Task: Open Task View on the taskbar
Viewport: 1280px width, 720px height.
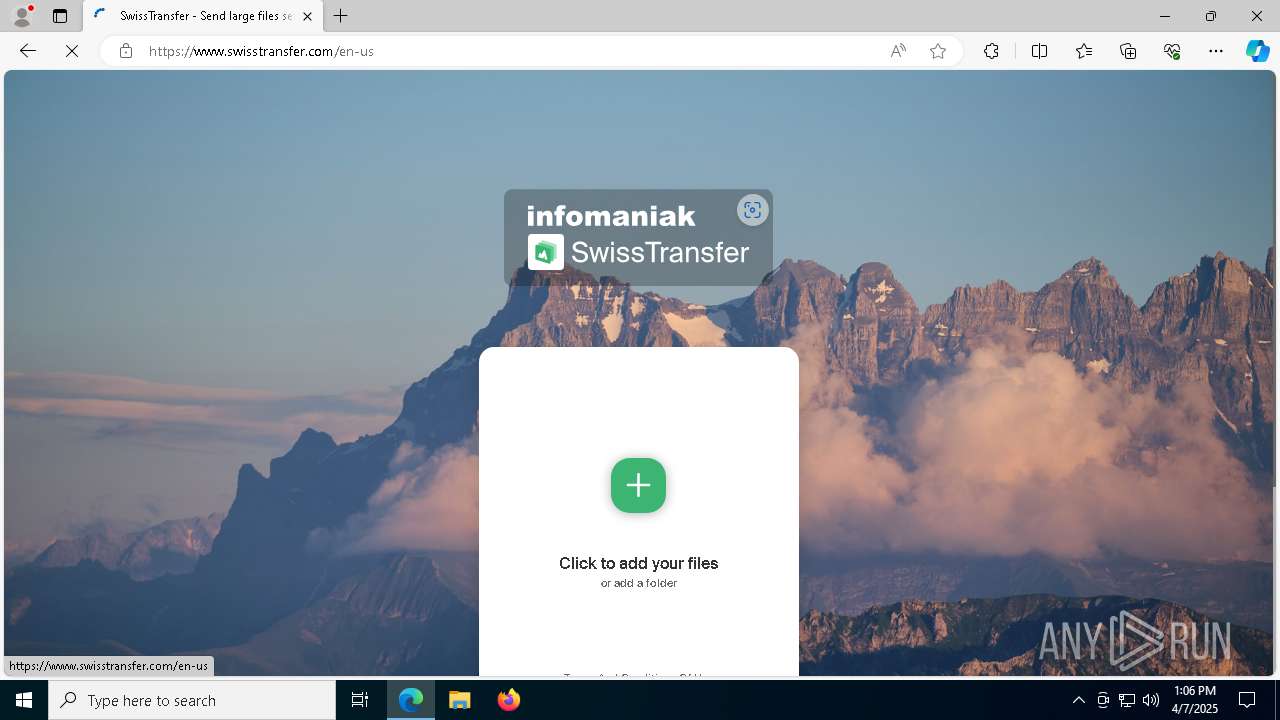Action: tap(360, 700)
